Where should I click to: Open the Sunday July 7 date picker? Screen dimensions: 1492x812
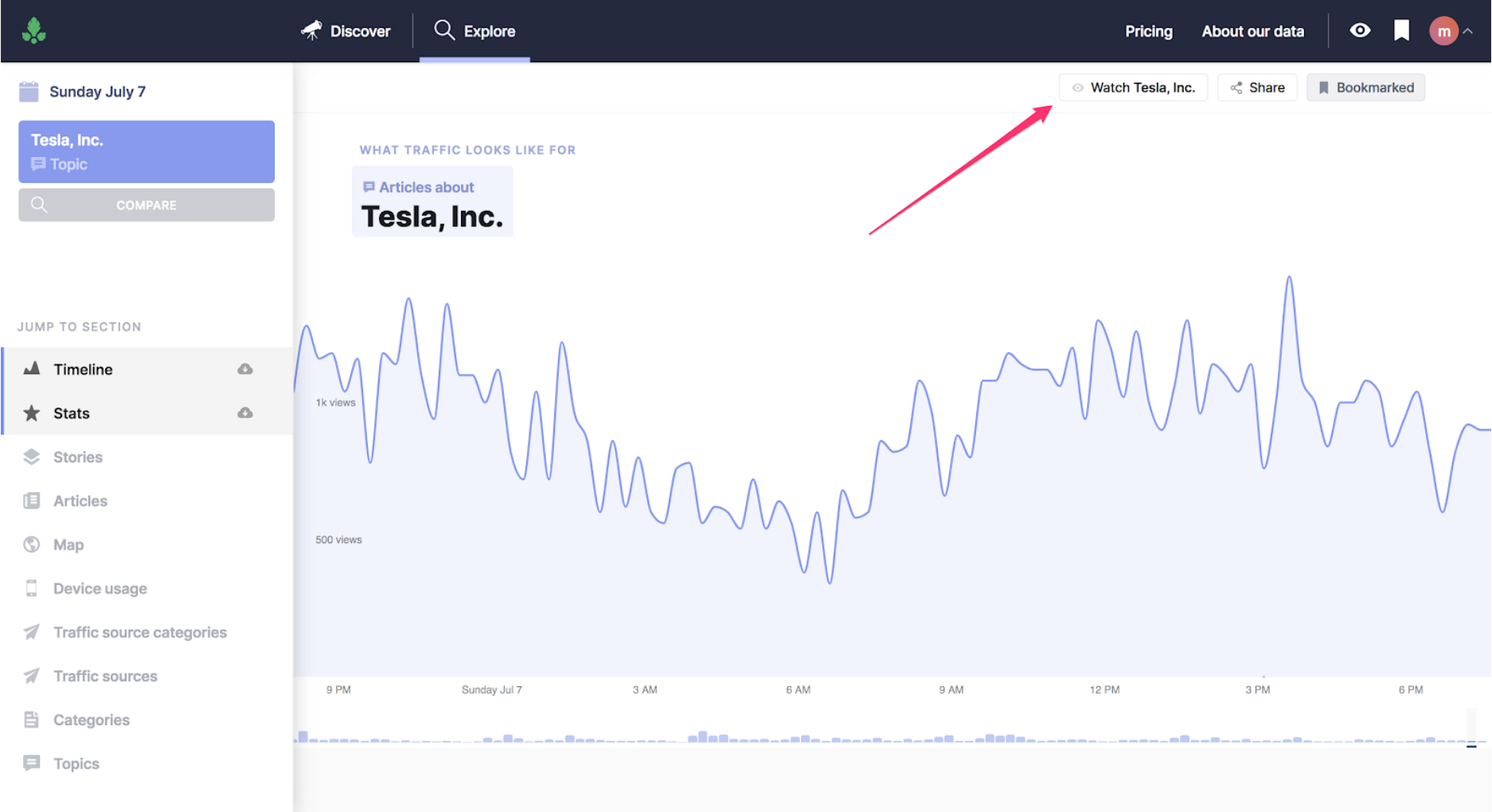point(83,92)
